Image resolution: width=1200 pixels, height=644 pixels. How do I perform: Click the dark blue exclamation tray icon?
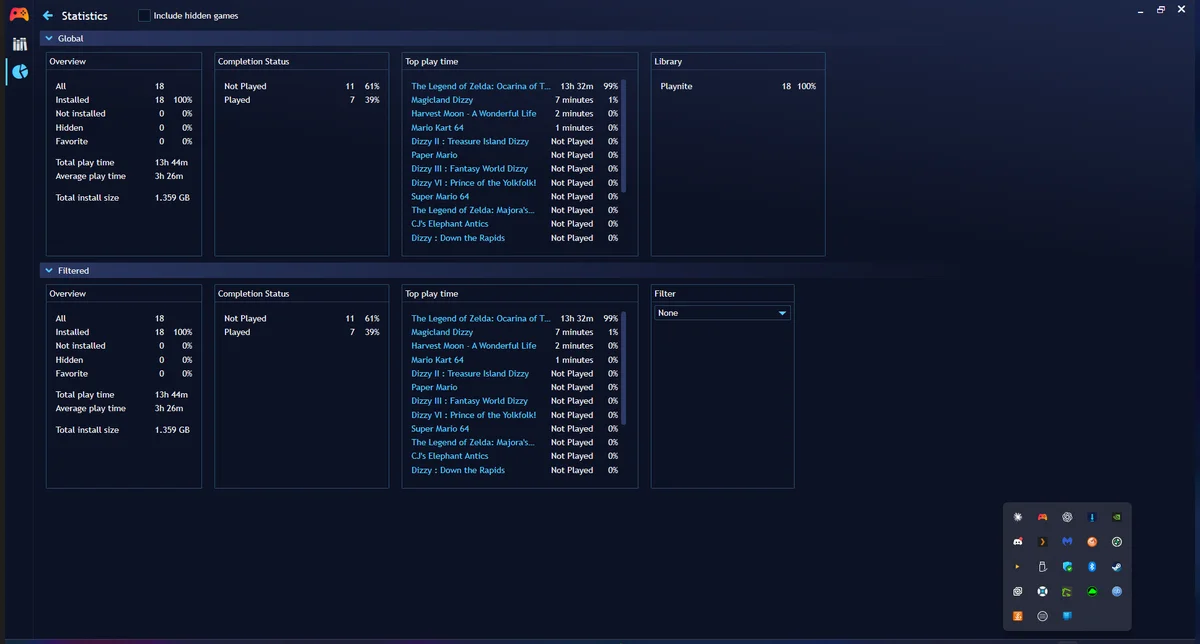pos(1092,517)
